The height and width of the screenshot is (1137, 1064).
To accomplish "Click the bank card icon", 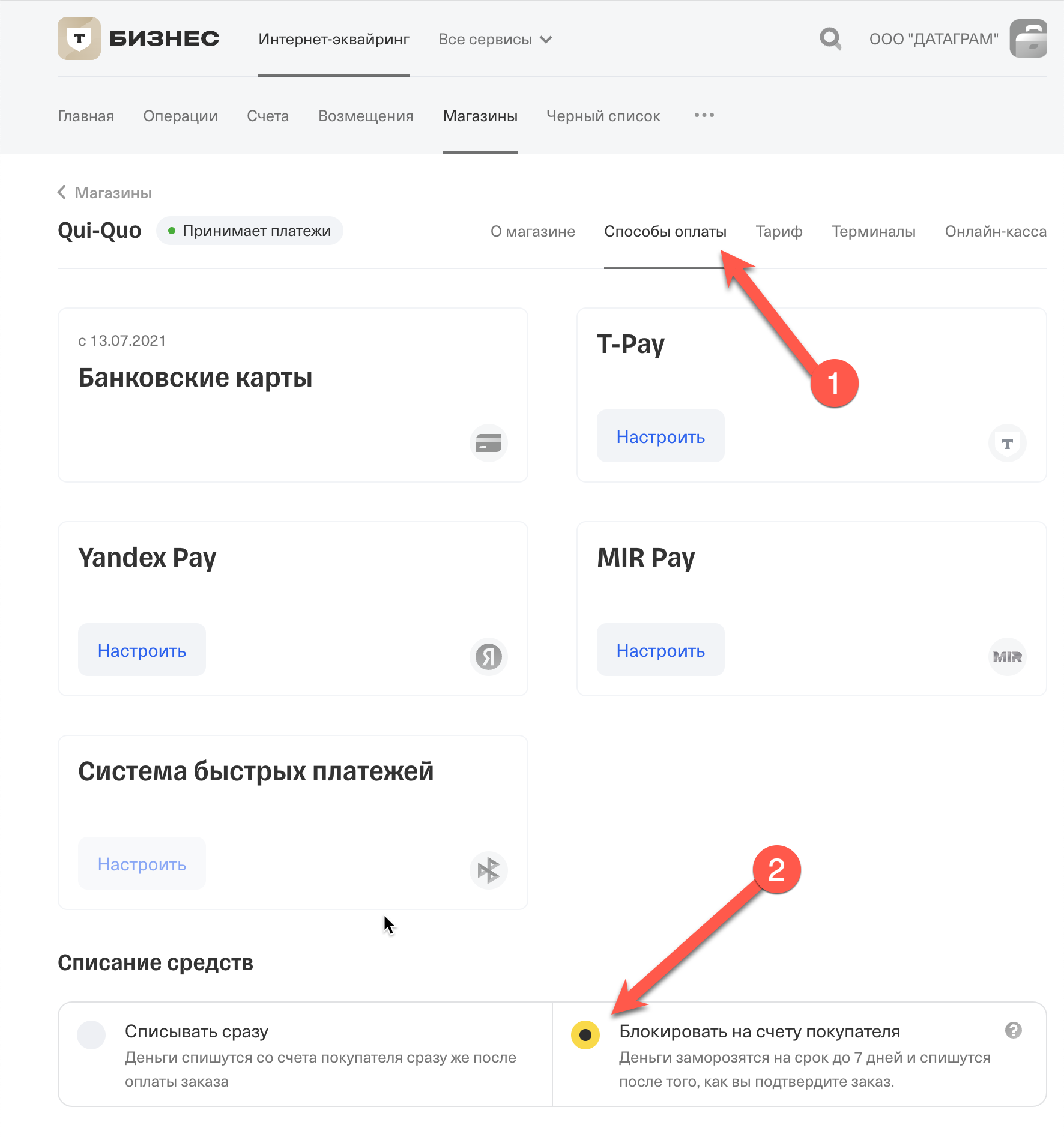I will (x=489, y=443).
